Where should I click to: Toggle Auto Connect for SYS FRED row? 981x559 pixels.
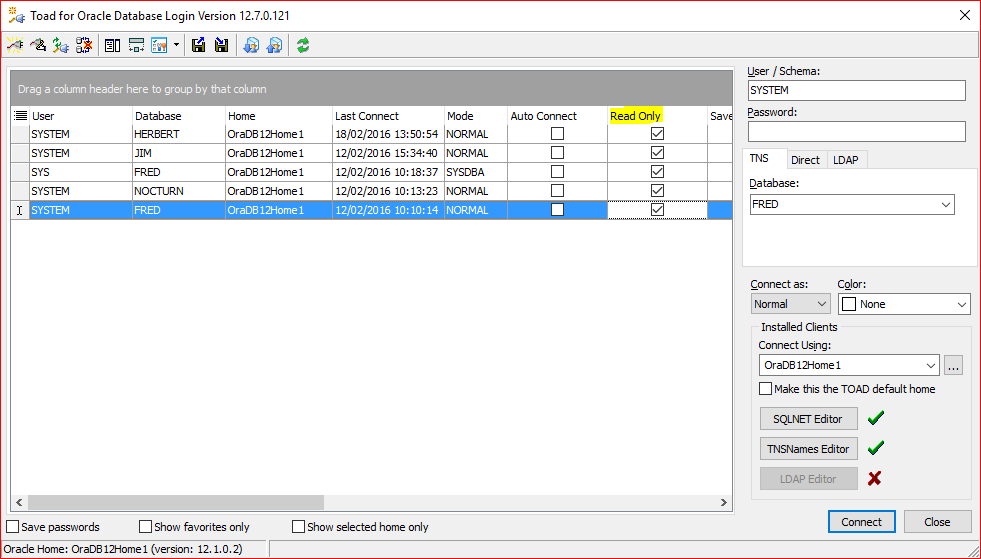click(x=557, y=172)
